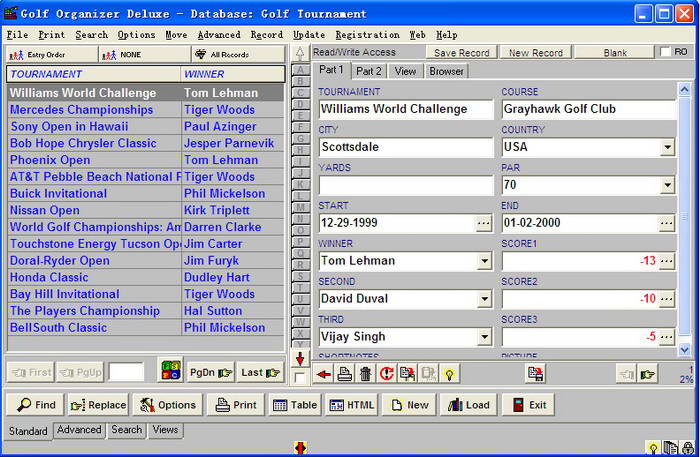This screenshot has height=457, width=700.
Task: Click the SCORE1 ellipsis button
Action: (667, 261)
